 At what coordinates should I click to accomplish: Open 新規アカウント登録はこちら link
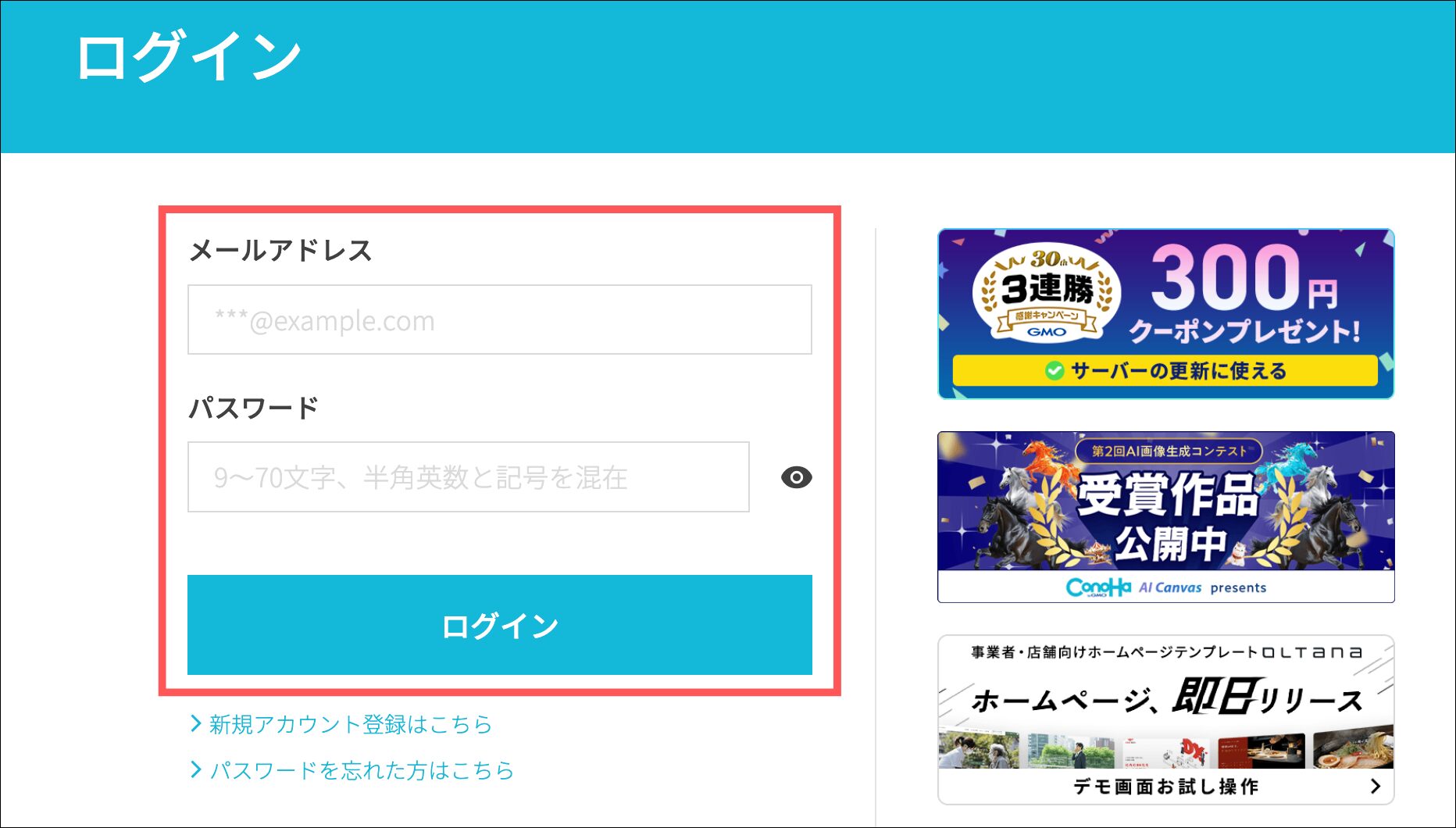(351, 724)
